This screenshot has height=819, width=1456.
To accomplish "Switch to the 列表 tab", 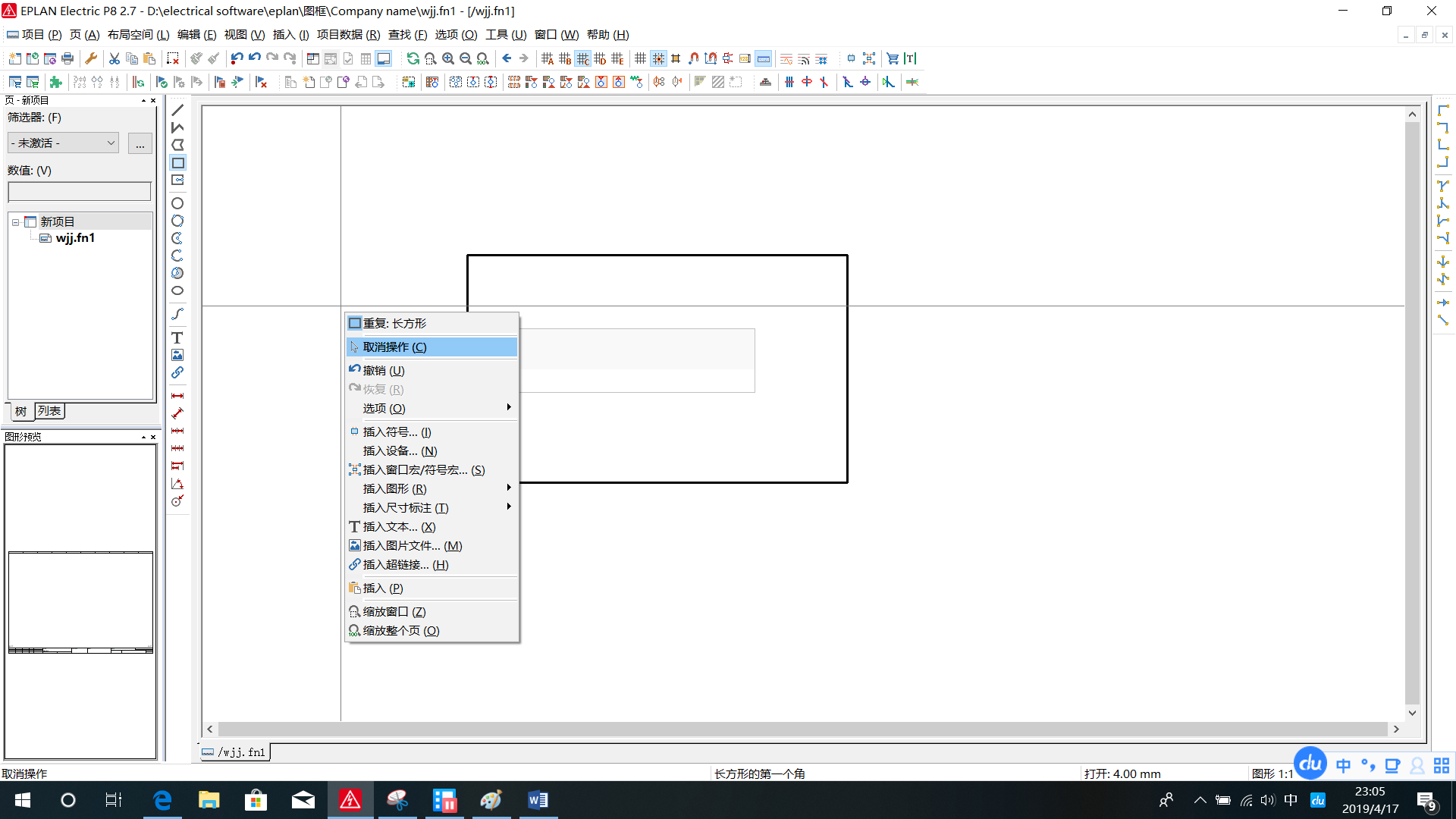I will pos(49,411).
